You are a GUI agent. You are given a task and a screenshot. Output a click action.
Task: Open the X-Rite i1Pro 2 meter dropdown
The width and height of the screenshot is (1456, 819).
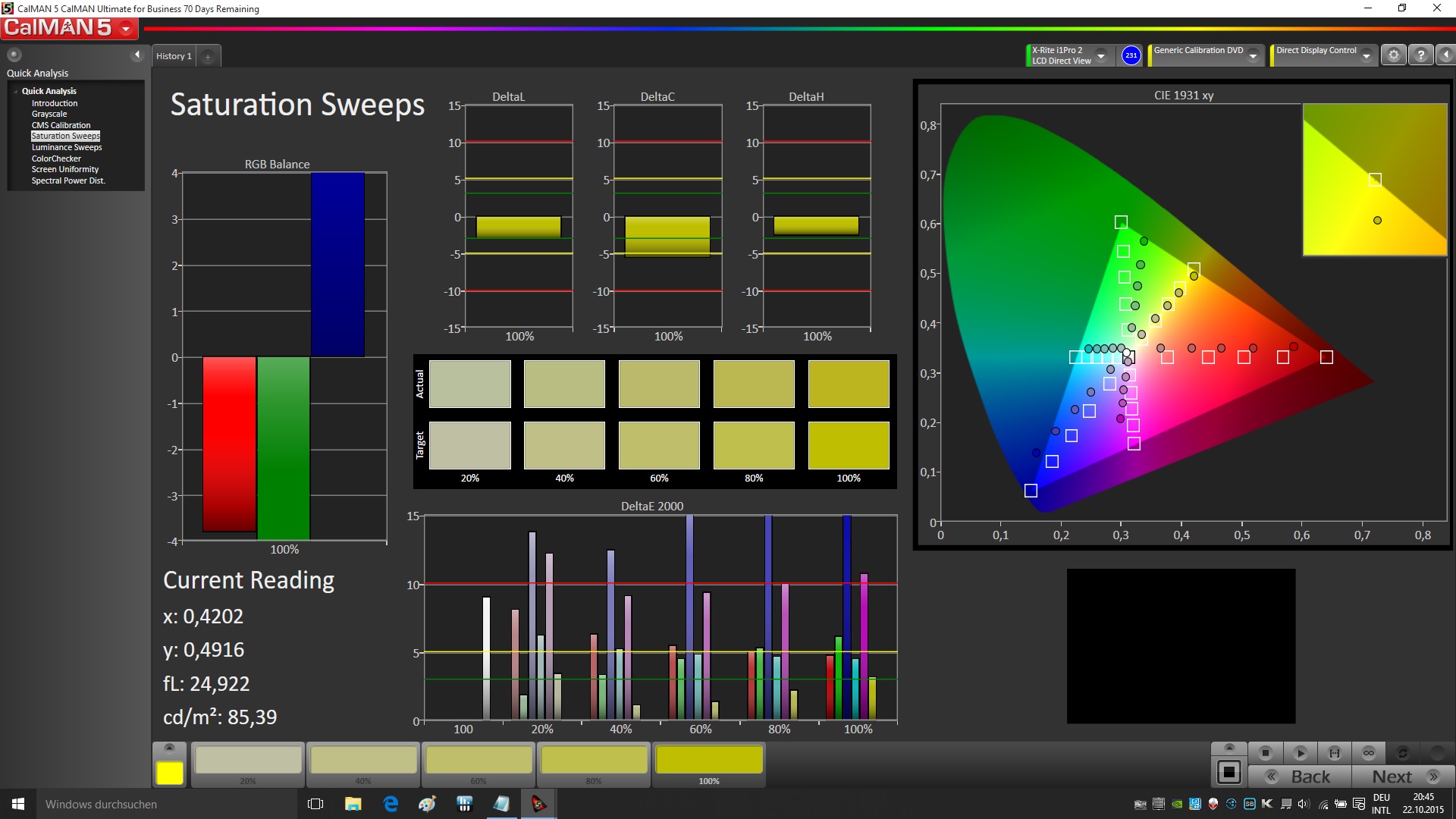1101,56
